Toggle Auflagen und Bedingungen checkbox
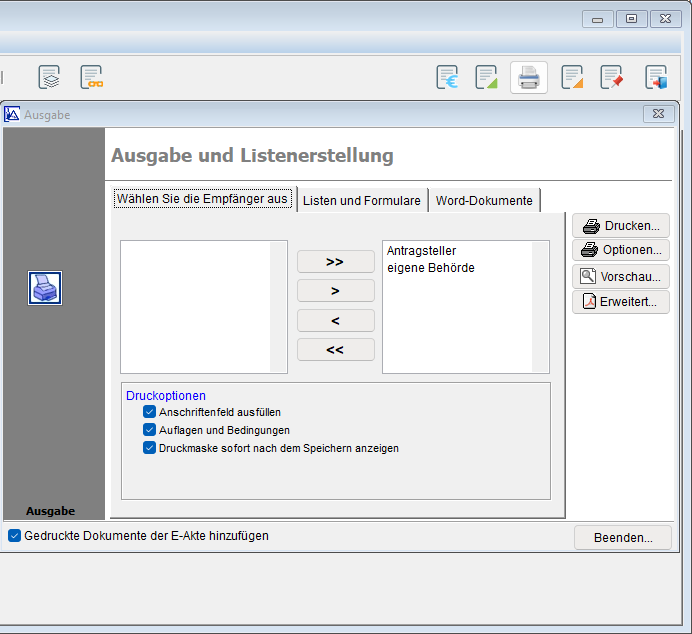 click(x=150, y=430)
